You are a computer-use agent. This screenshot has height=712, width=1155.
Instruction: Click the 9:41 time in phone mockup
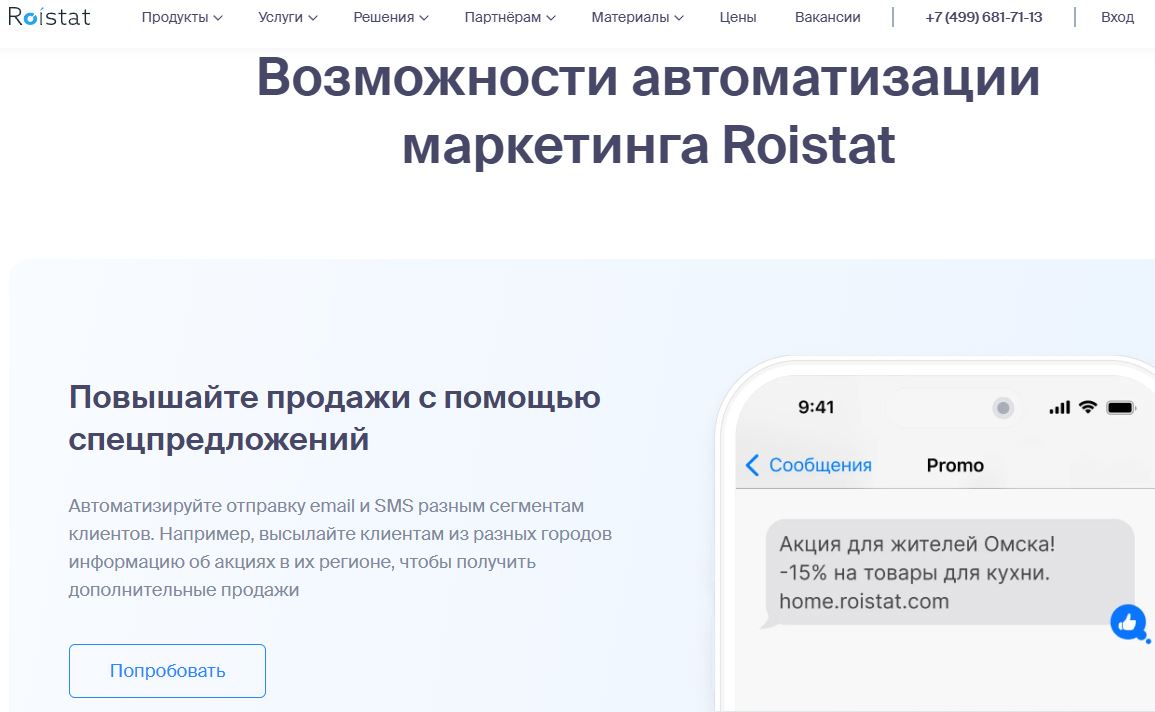pos(816,407)
